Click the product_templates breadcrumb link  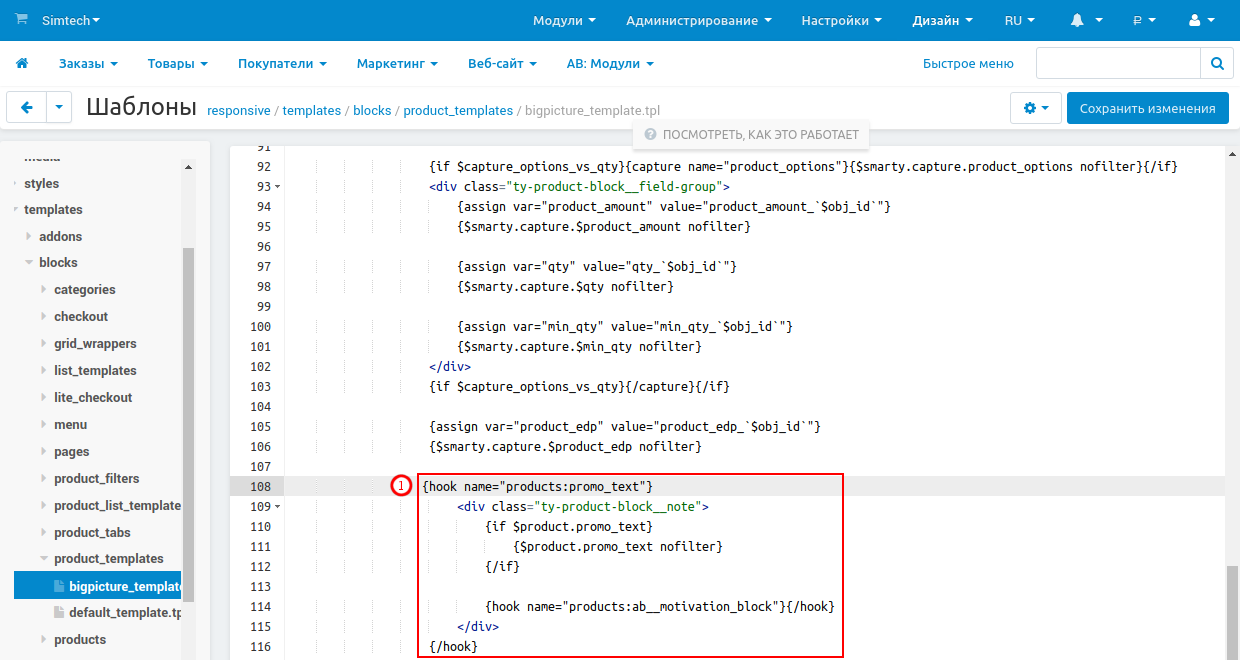tap(458, 111)
